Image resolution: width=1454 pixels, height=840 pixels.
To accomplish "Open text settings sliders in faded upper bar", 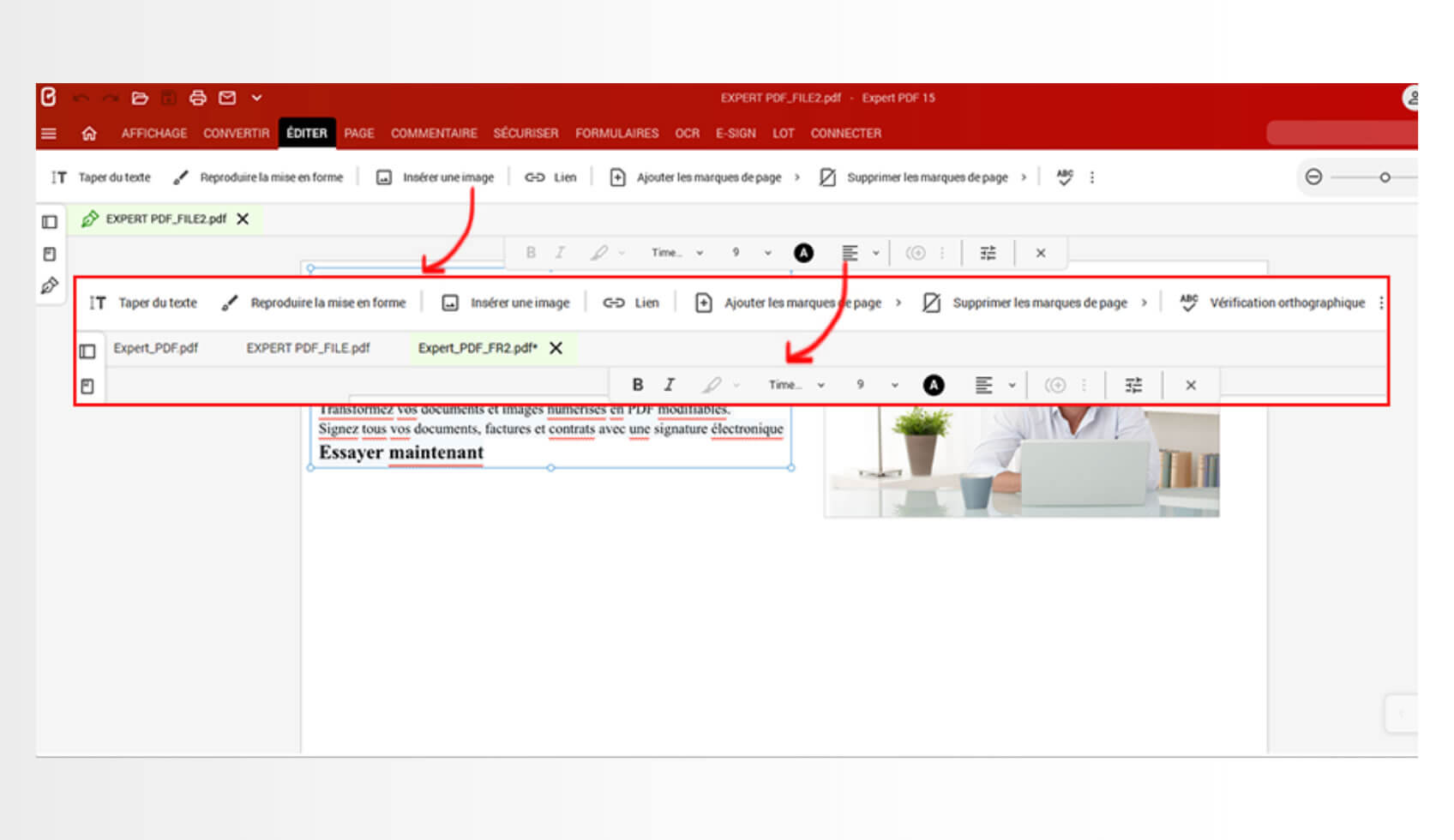I will 988,253.
